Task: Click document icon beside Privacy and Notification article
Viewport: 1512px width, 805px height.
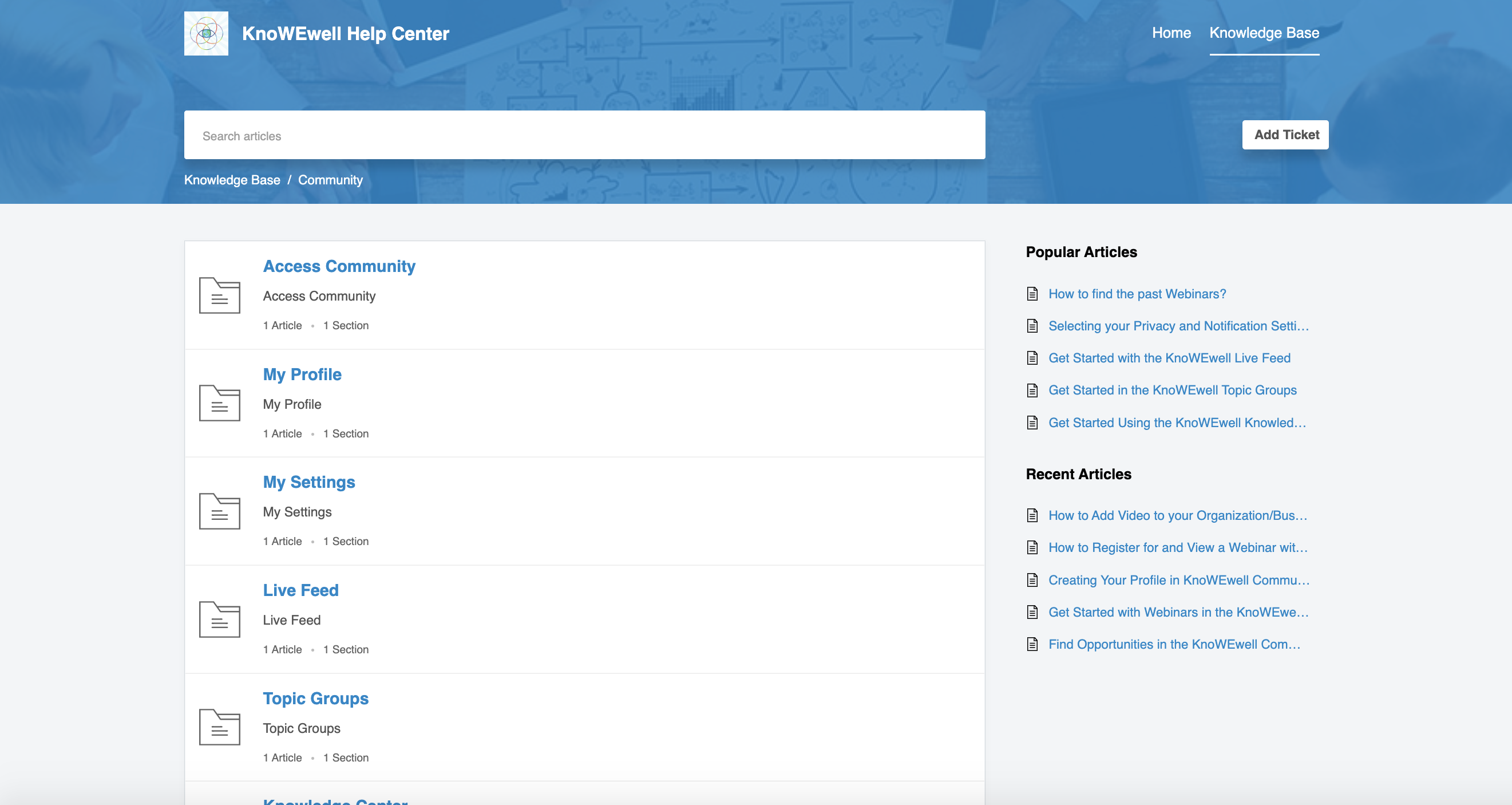Action: [1032, 326]
